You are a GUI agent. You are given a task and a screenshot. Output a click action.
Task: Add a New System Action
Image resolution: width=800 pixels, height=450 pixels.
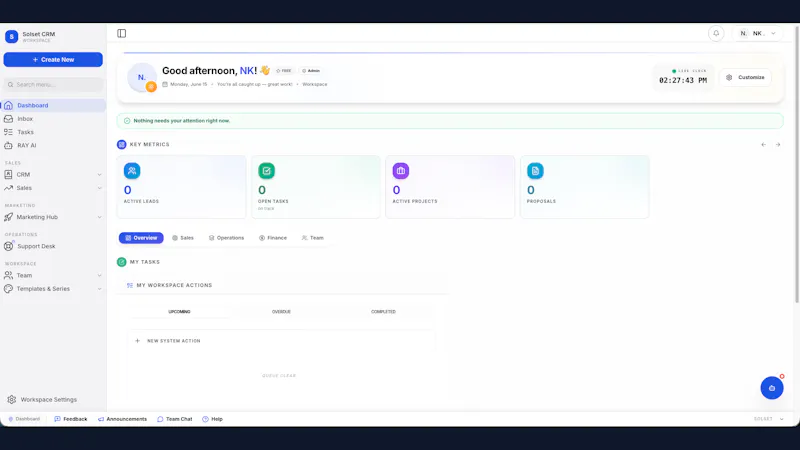tap(281, 341)
